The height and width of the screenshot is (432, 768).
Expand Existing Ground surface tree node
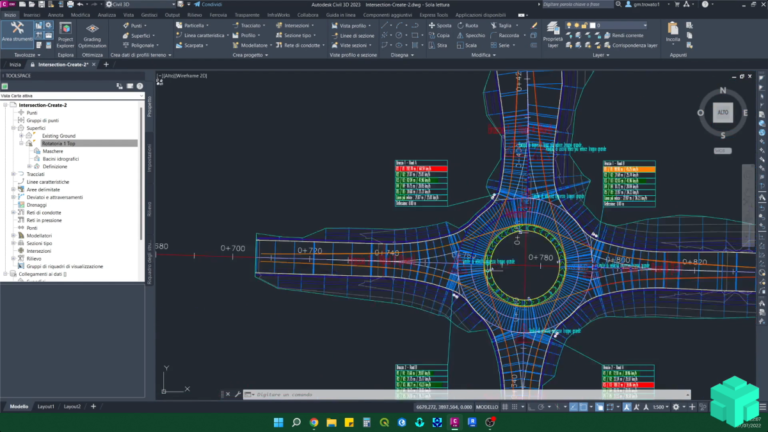(22, 136)
